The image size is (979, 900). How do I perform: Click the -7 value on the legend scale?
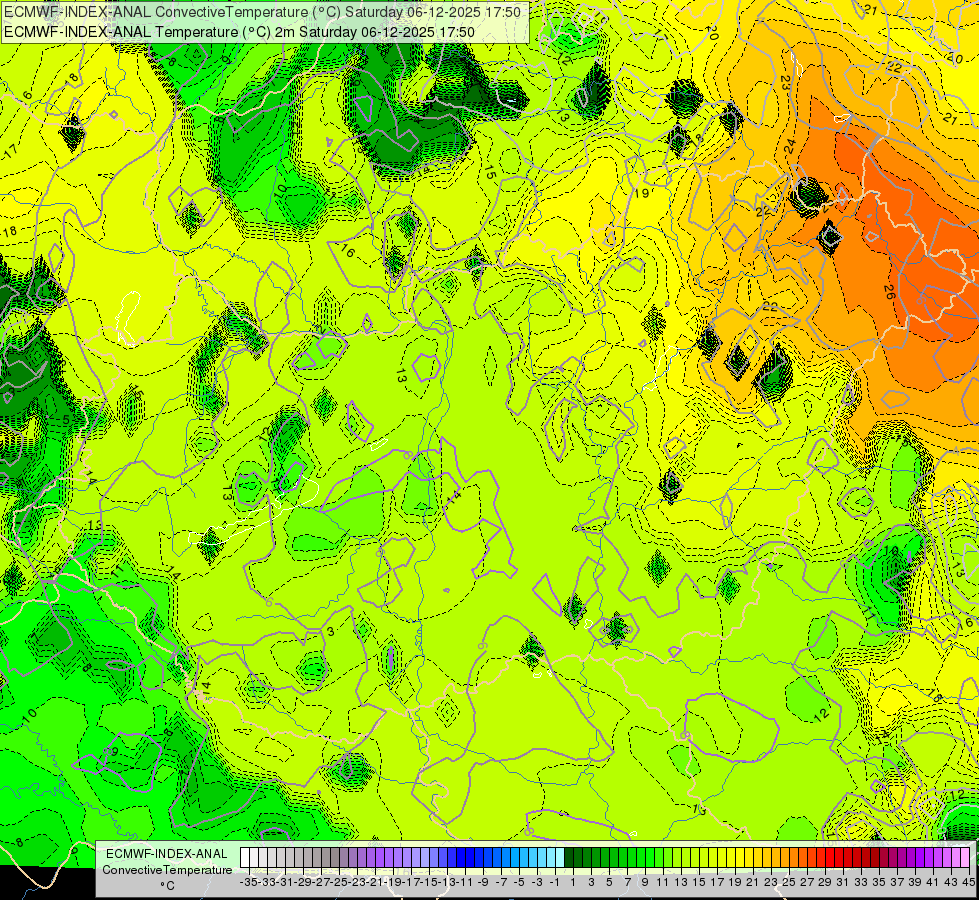coord(501,882)
